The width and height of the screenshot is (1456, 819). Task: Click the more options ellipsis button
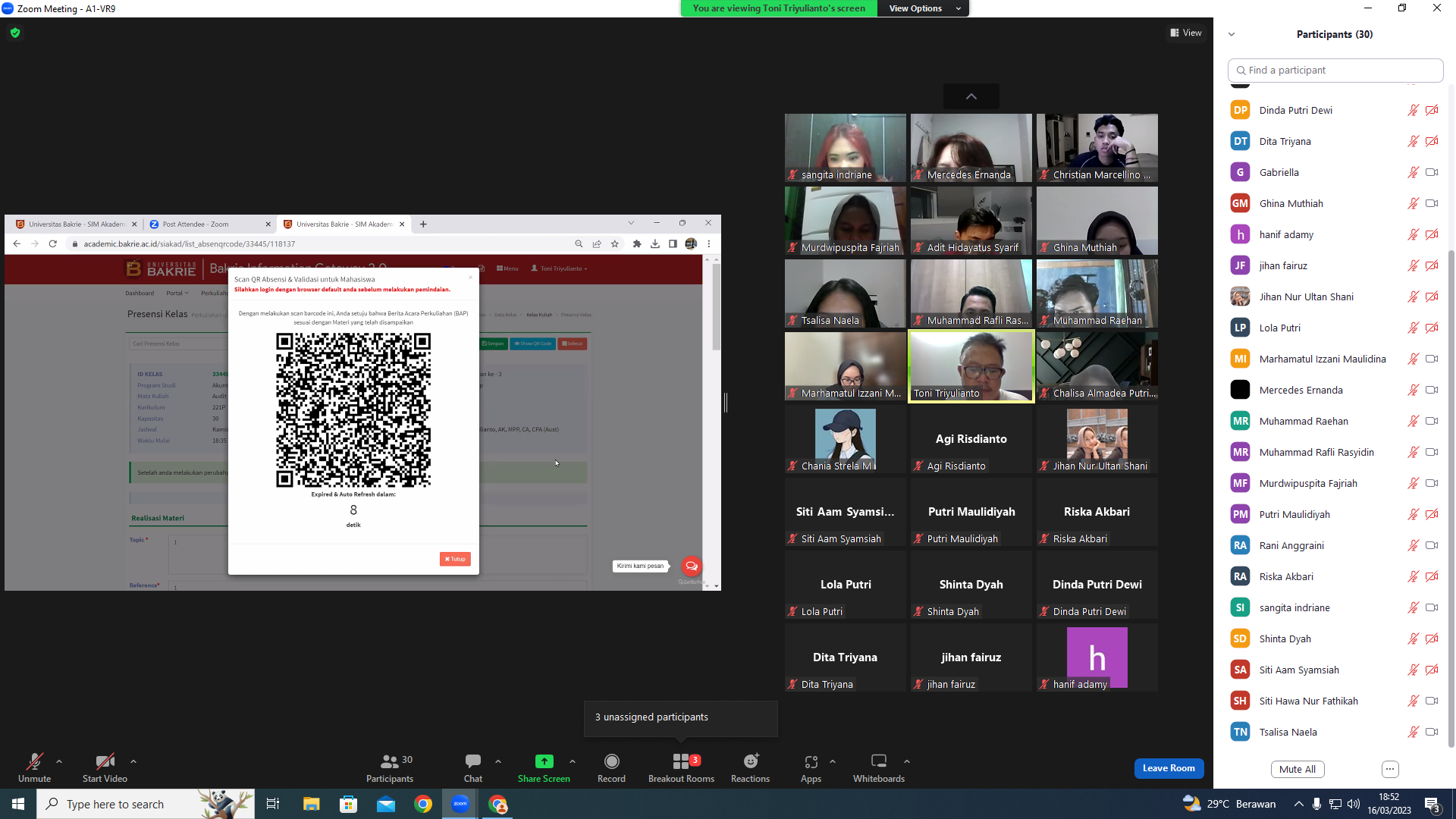tap(1390, 769)
